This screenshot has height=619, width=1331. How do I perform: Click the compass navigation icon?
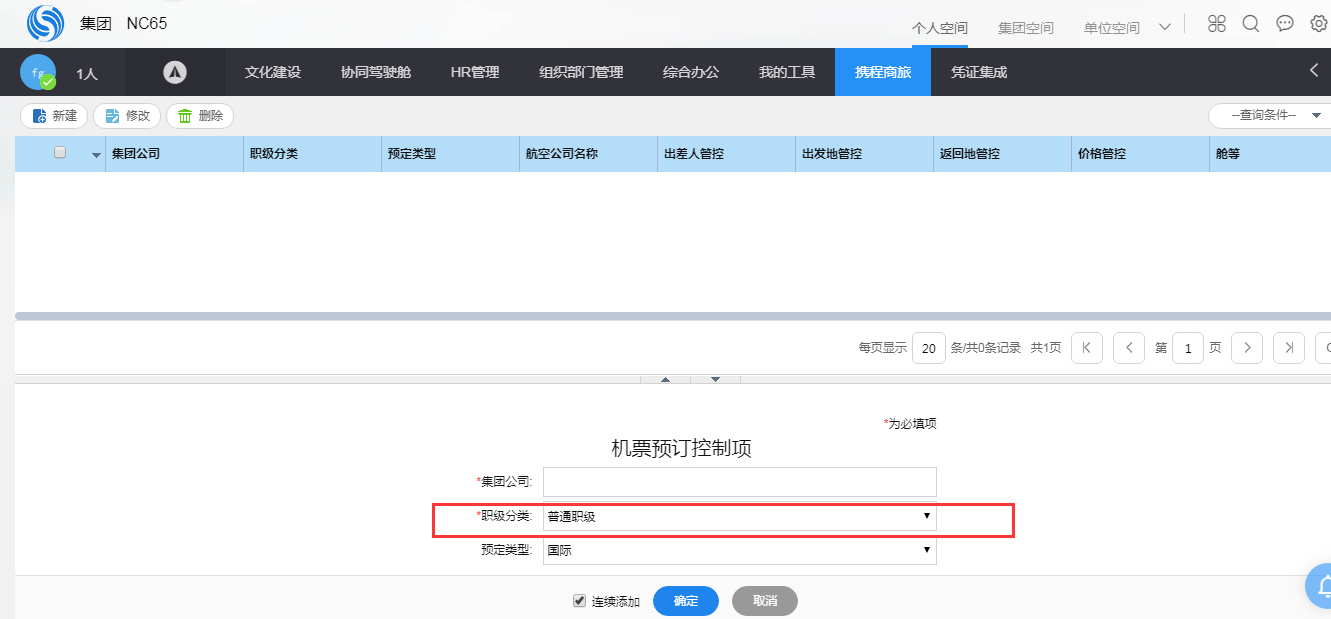[x=175, y=72]
